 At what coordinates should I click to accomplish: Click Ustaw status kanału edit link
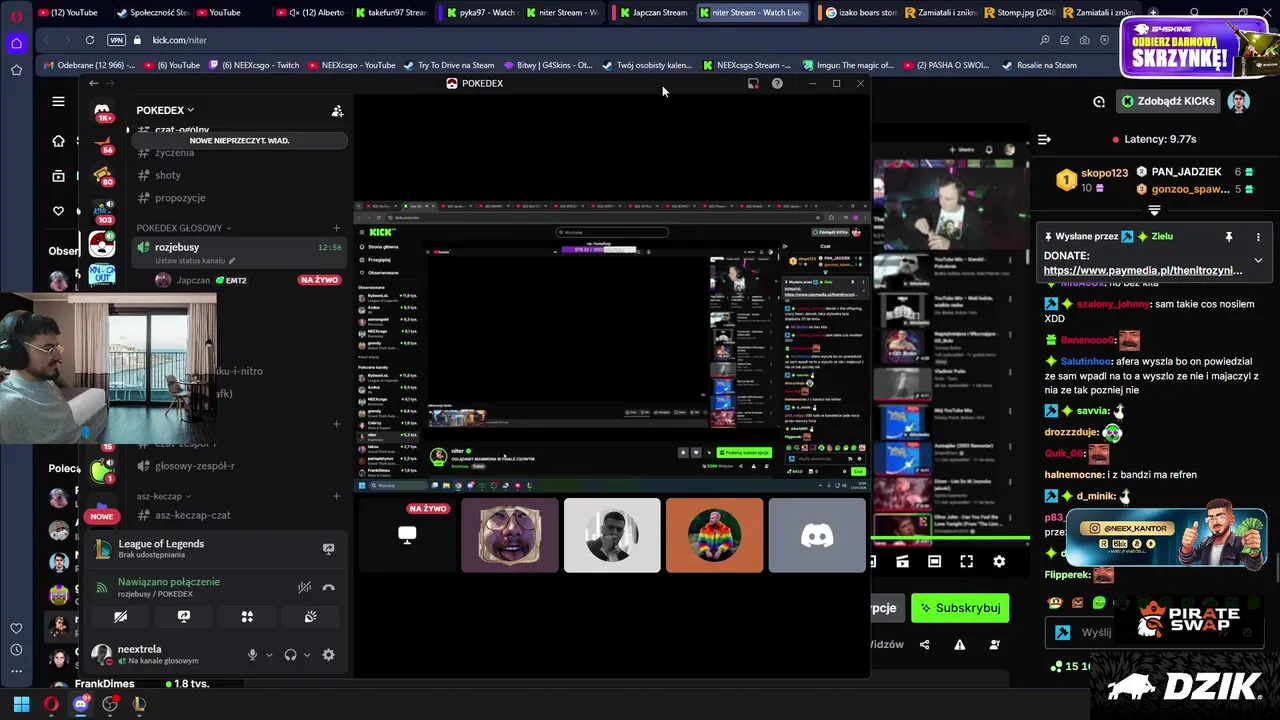tap(195, 261)
